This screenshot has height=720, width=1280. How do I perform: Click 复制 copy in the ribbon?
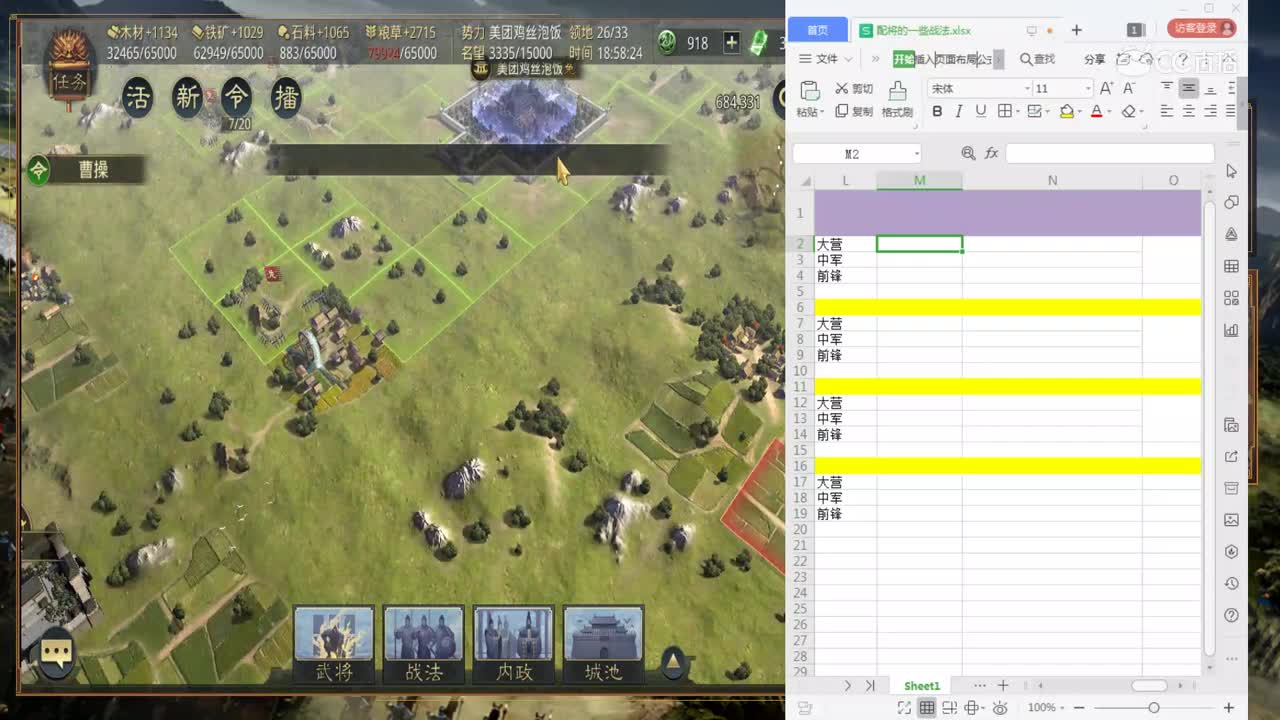click(x=854, y=112)
